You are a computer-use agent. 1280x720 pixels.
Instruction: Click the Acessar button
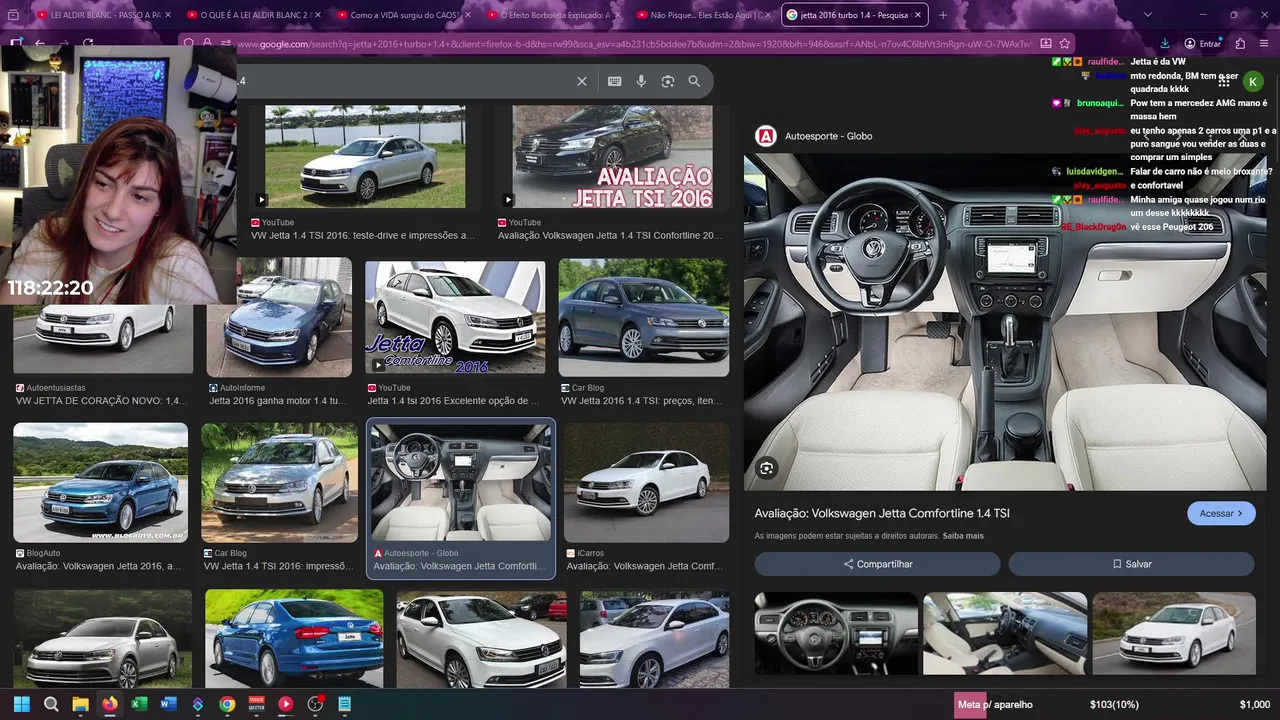[1221, 513]
